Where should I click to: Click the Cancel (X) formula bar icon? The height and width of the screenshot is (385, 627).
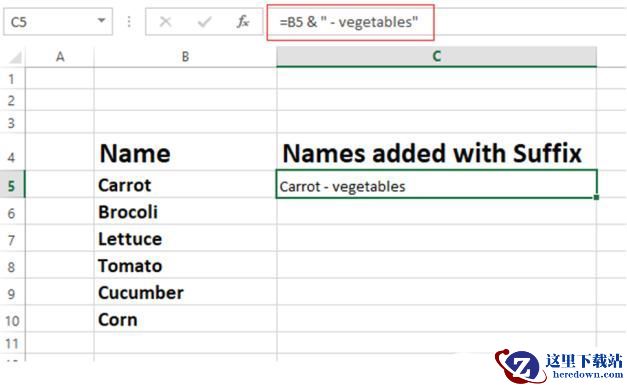click(165, 22)
